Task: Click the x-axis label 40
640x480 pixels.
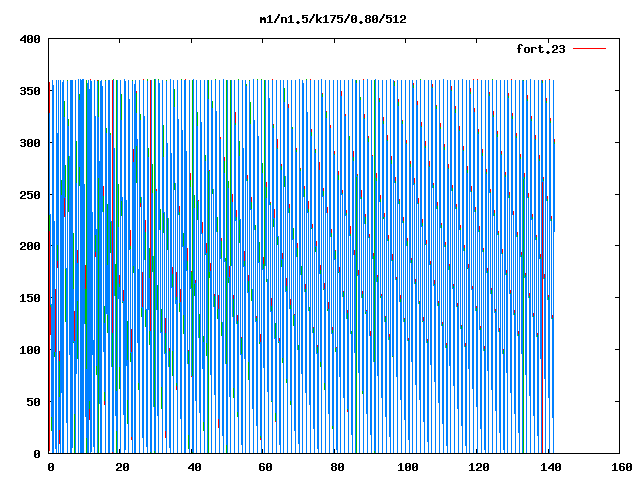Action: point(194,467)
